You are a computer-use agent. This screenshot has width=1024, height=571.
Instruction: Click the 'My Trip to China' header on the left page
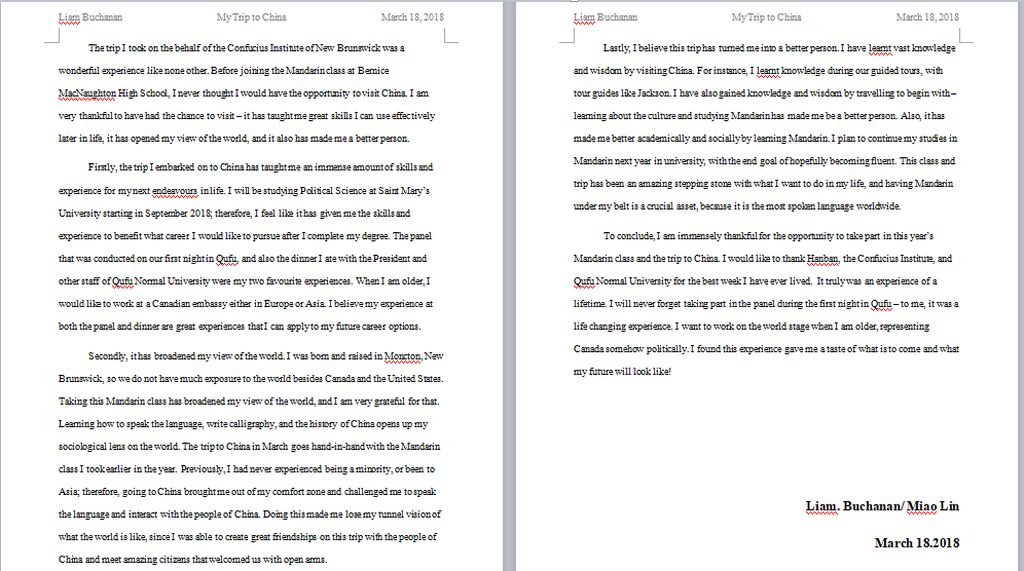click(x=251, y=17)
